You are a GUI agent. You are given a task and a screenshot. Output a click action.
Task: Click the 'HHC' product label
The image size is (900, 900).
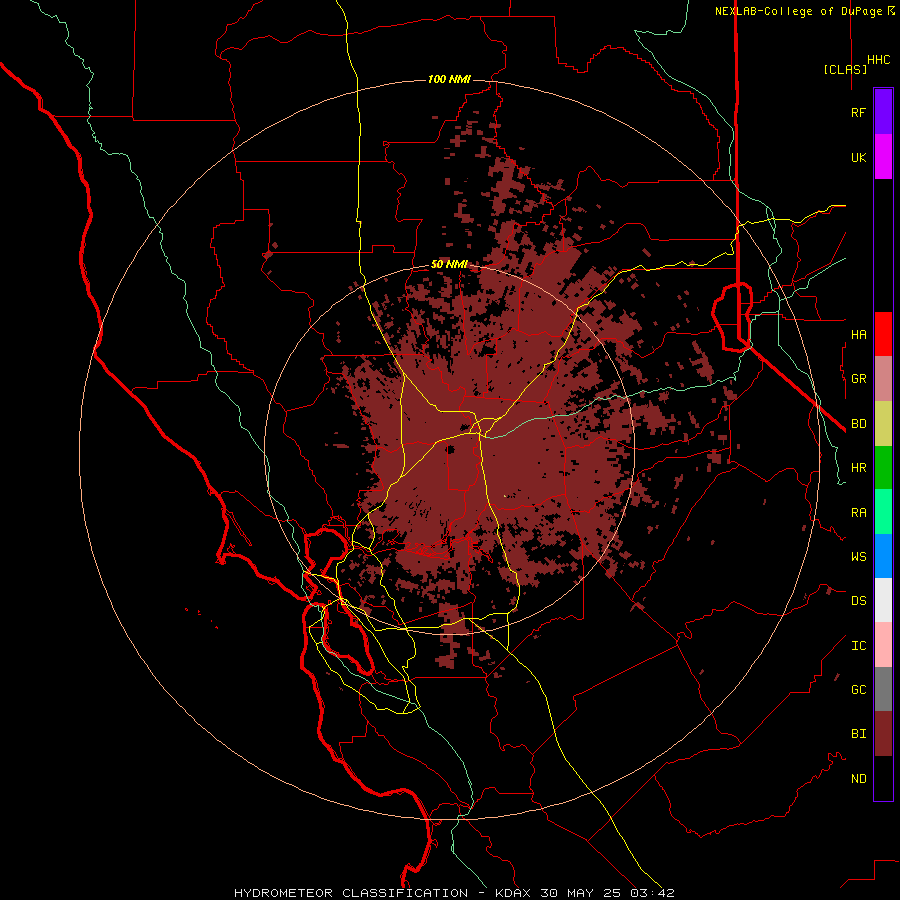coord(879,60)
